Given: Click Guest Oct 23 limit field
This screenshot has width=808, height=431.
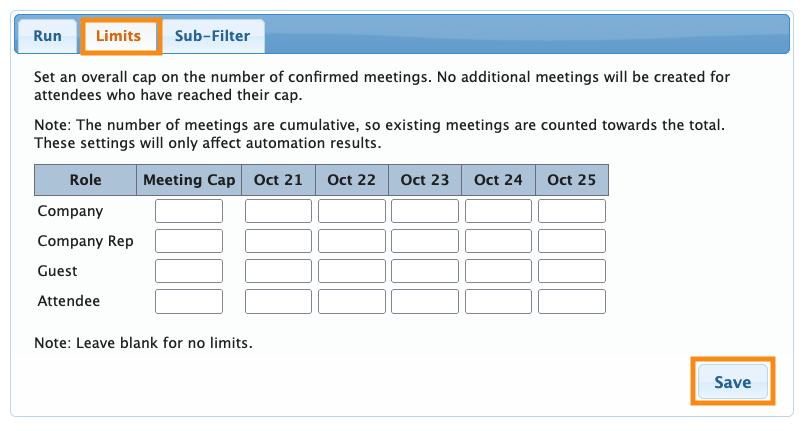Looking at the screenshot, I should (425, 271).
